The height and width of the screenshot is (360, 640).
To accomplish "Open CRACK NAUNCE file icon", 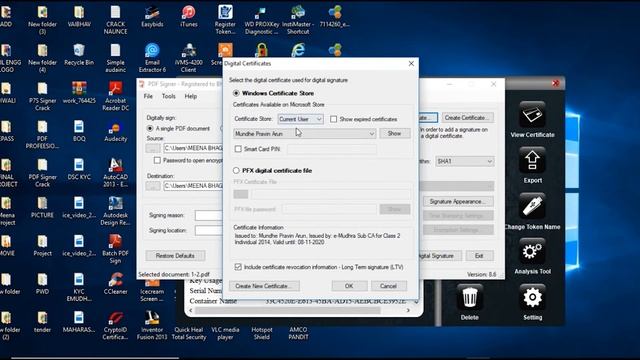I will point(116,20).
